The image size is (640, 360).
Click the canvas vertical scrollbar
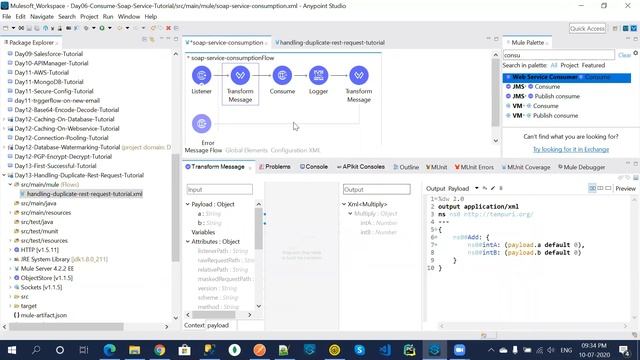tap(496, 92)
